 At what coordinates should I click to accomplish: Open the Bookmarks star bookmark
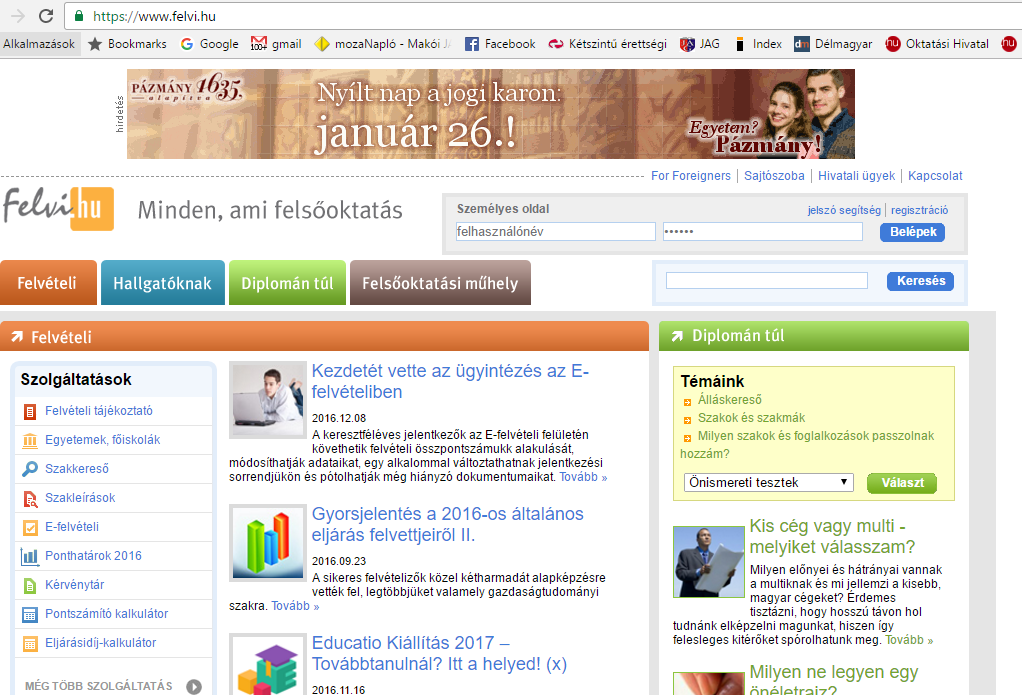[95, 44]
